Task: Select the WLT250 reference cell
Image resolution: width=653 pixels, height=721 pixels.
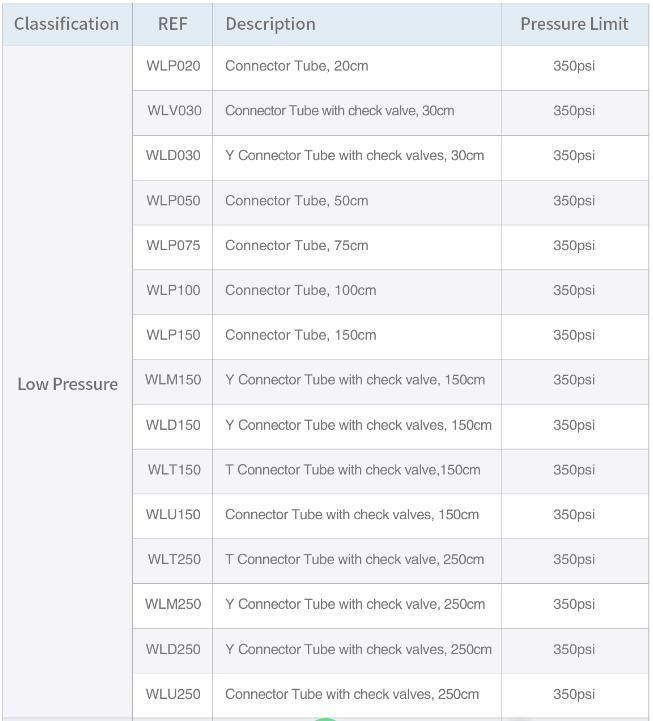Action: tap(174, 560)
